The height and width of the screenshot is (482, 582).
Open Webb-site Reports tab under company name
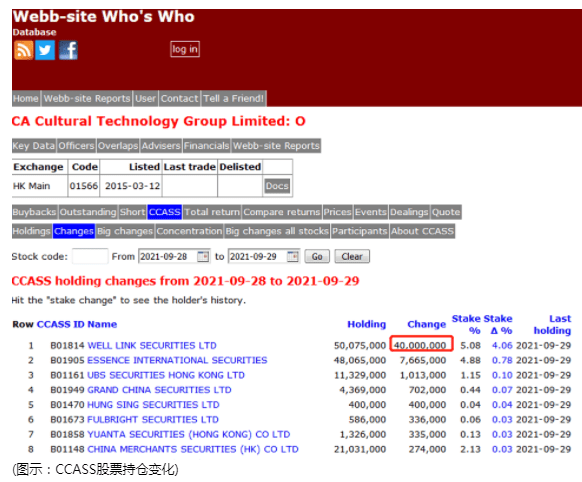pyautogui.click(x=276, y=145)
